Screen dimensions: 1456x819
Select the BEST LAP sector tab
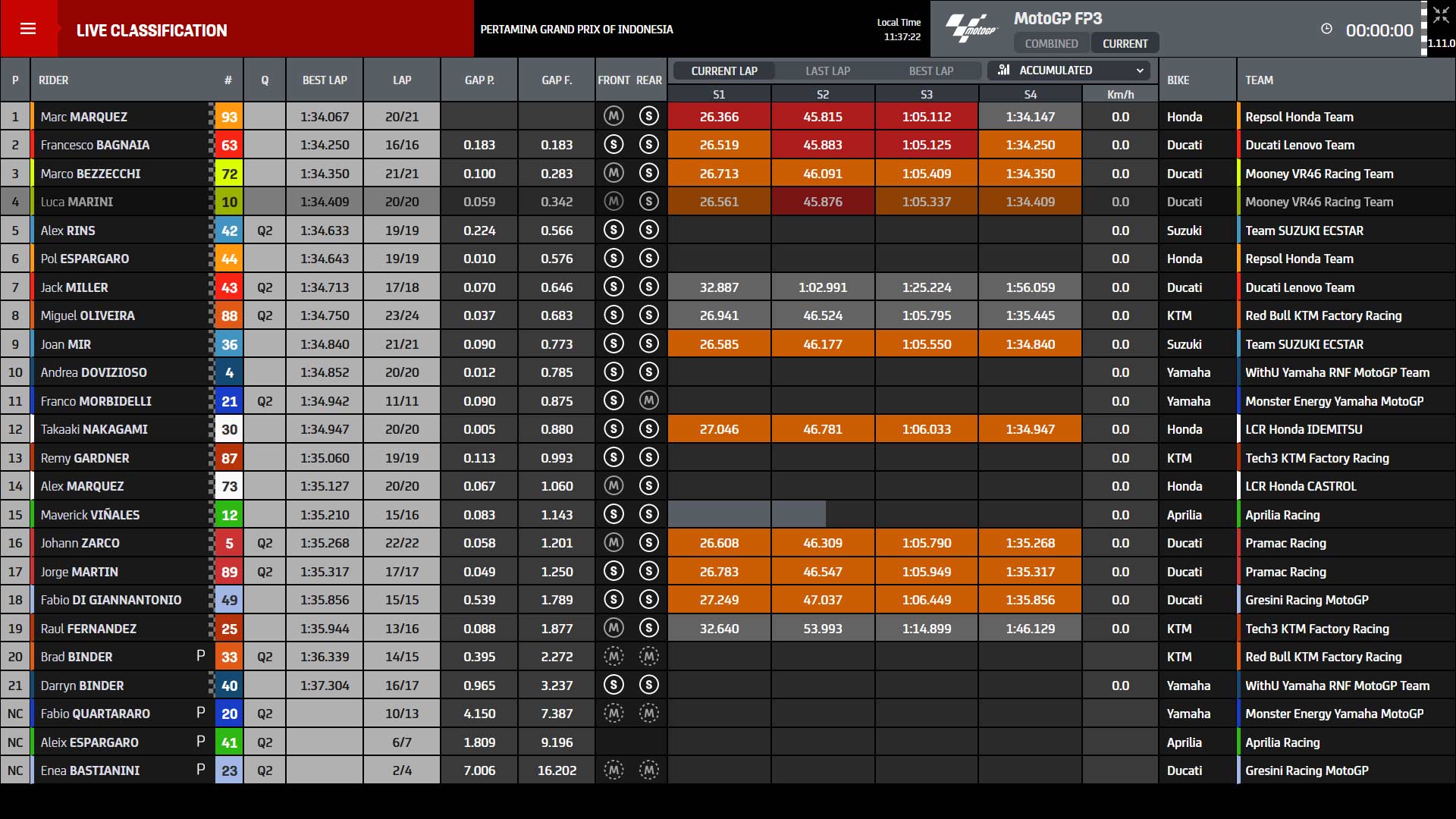pyautogui.click(x=931, y=71)
